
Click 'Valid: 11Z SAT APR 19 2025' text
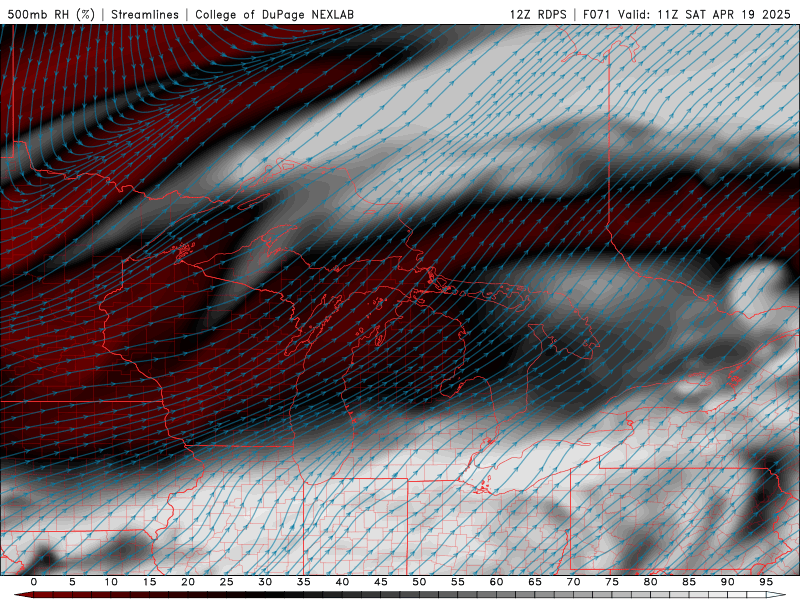click(704, 14)
